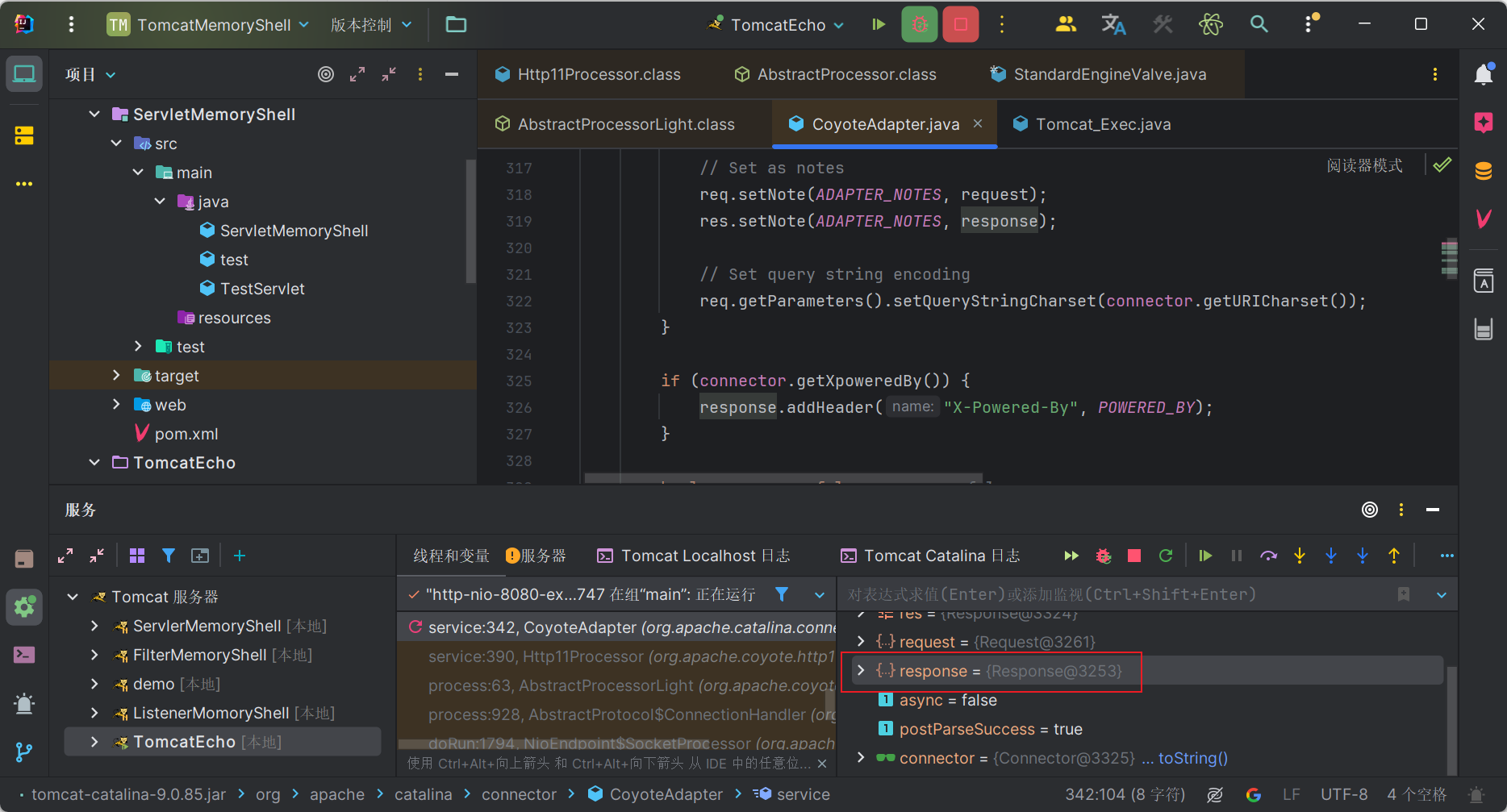Collapse the java folder node
1507x812 pixels.
pyautogui.click(x=160, y=202)
